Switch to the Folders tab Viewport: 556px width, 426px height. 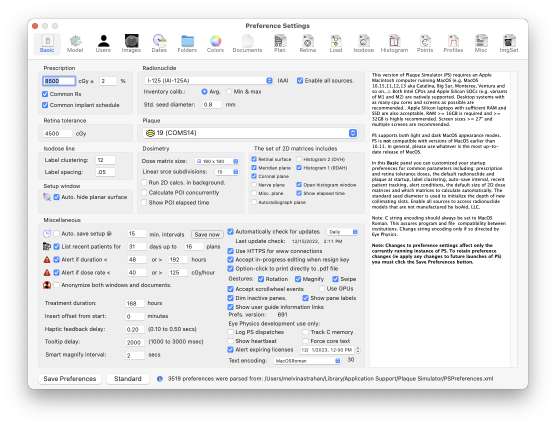pyautogui.click(x=187, y=44)
